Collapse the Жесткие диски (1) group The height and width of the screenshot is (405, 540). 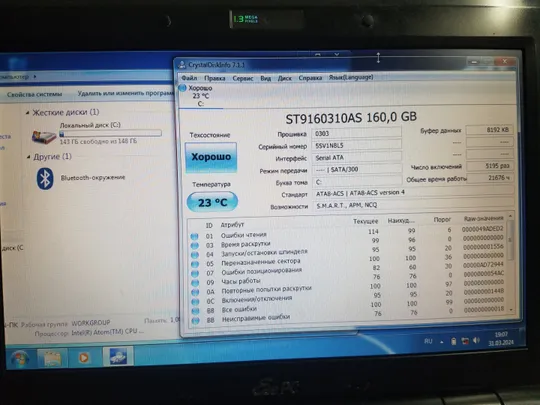(28, 113)
